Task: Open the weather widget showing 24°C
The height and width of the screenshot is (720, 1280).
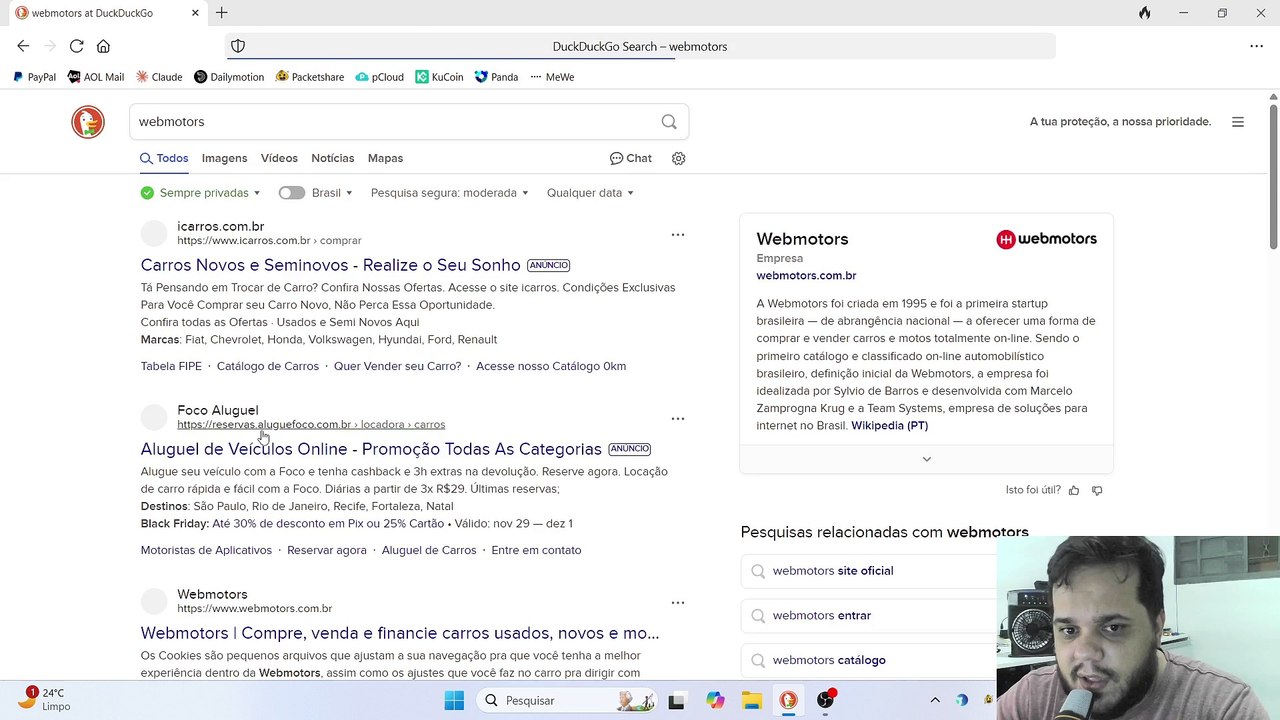Action: click(46, 700)
